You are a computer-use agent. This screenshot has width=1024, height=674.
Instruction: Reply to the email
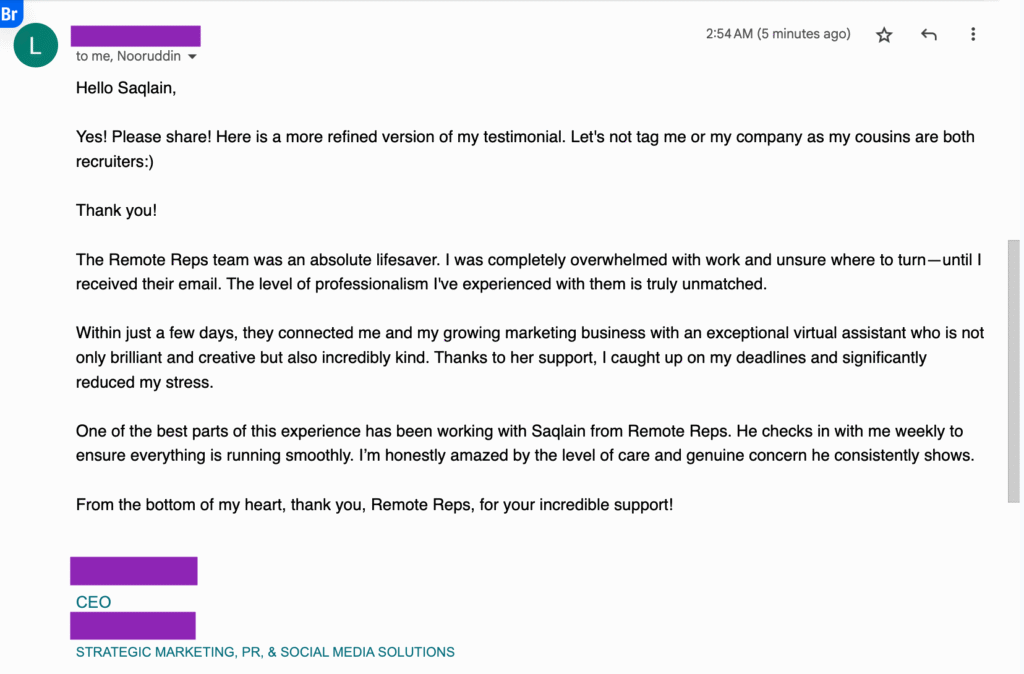coord(929,35)
